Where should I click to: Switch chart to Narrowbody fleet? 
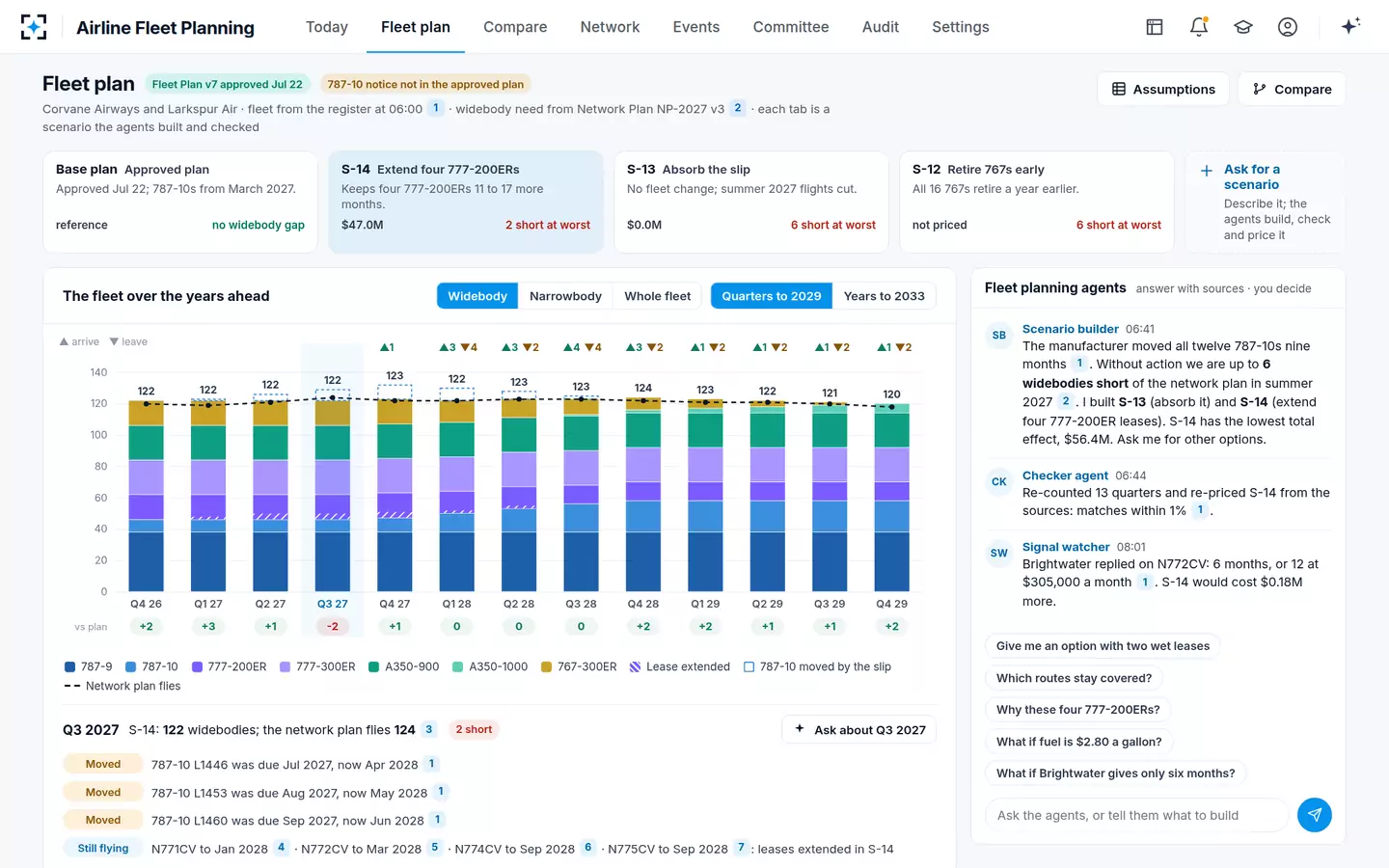[x=565, y=296]
